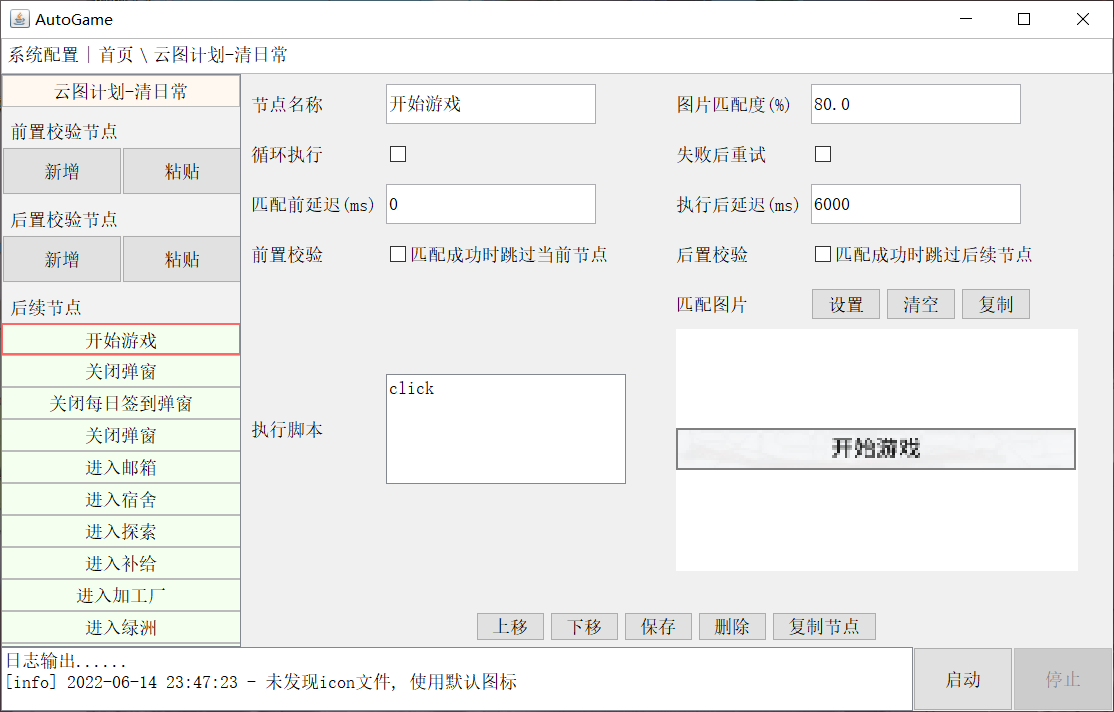
Task: Check 匹配成功时跳过当前节点 option
Action: (398, 255)
